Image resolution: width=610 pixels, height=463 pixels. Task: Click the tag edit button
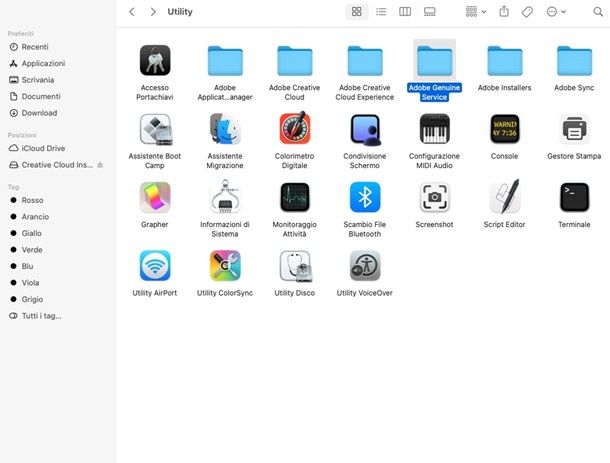pos(527,12)
